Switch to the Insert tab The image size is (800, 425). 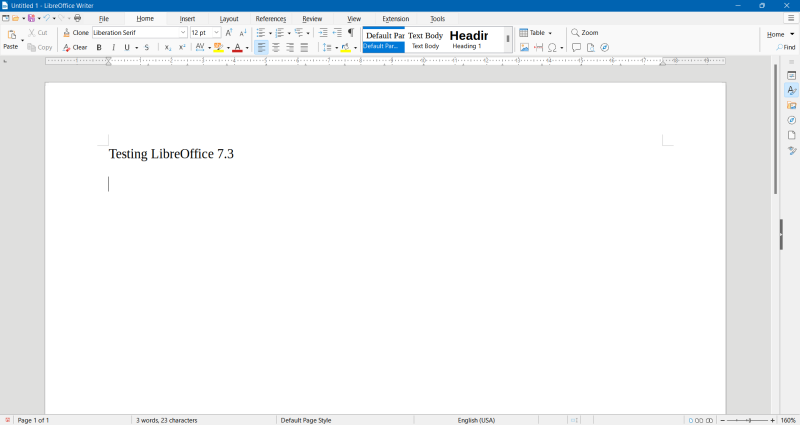click(187, 19)
